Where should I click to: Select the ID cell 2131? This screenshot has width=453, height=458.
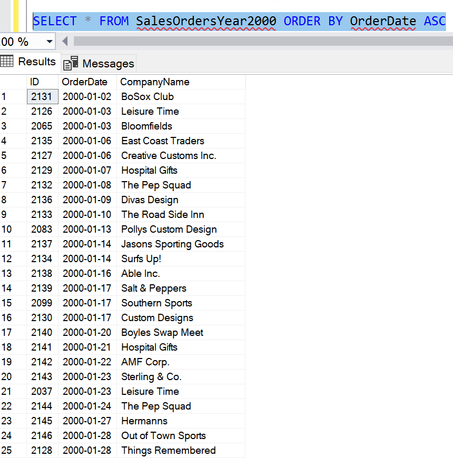tap(43, 97)
